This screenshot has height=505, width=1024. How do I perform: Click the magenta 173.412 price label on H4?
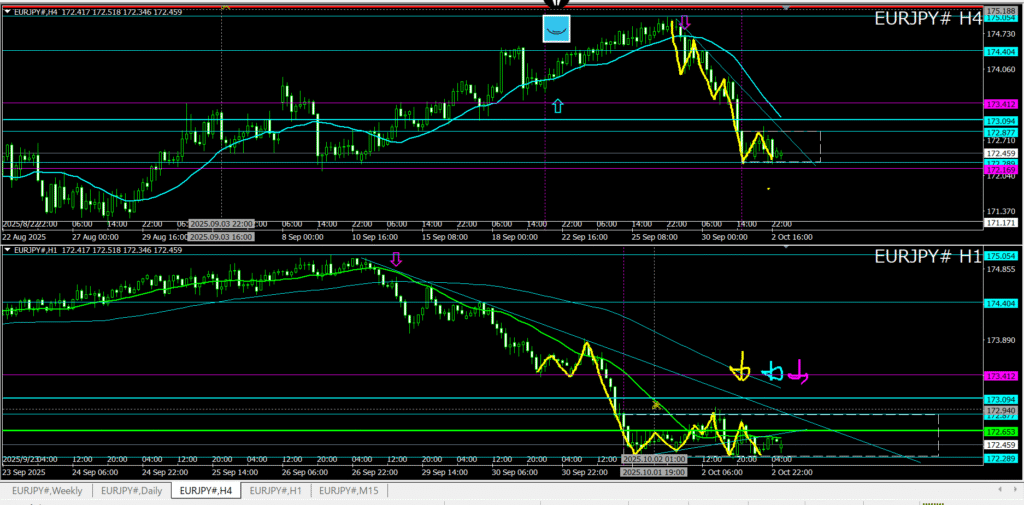[x=1000, y=104]
